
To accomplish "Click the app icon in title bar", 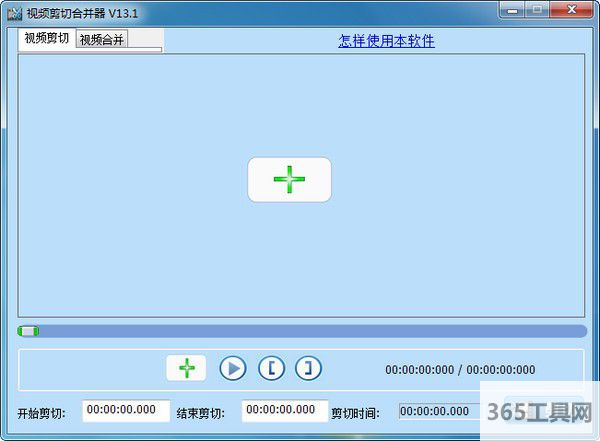I will pyautogui.click(x=13, y=11).
